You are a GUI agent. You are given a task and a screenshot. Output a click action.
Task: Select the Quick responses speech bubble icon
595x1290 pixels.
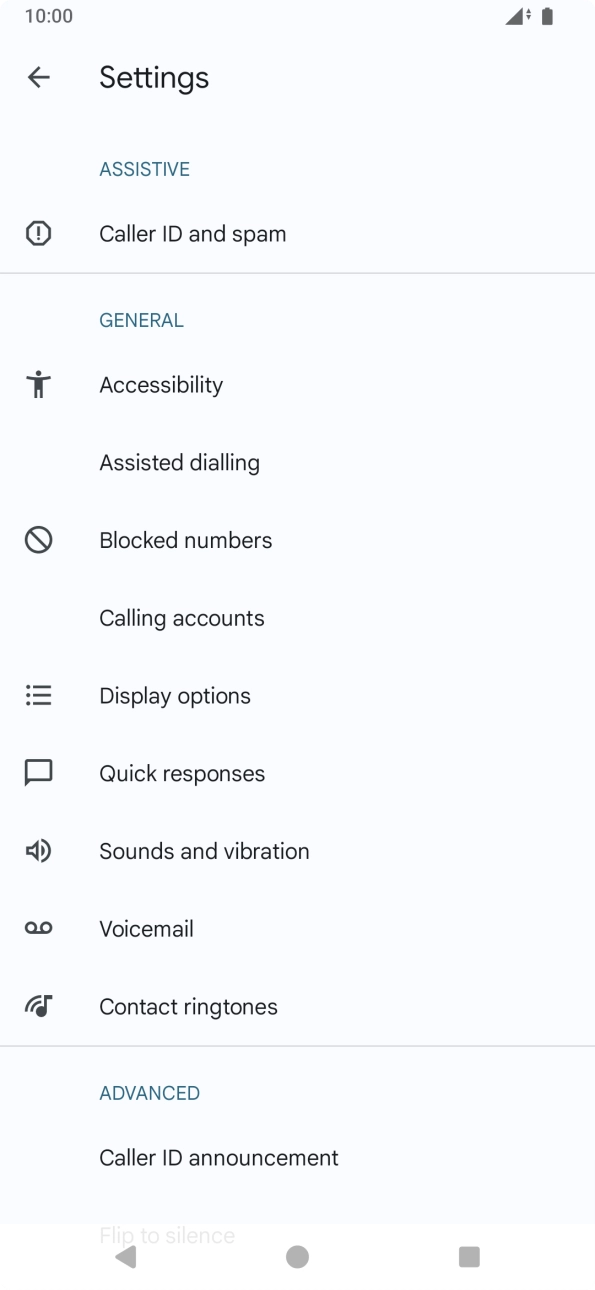(38, 772)
